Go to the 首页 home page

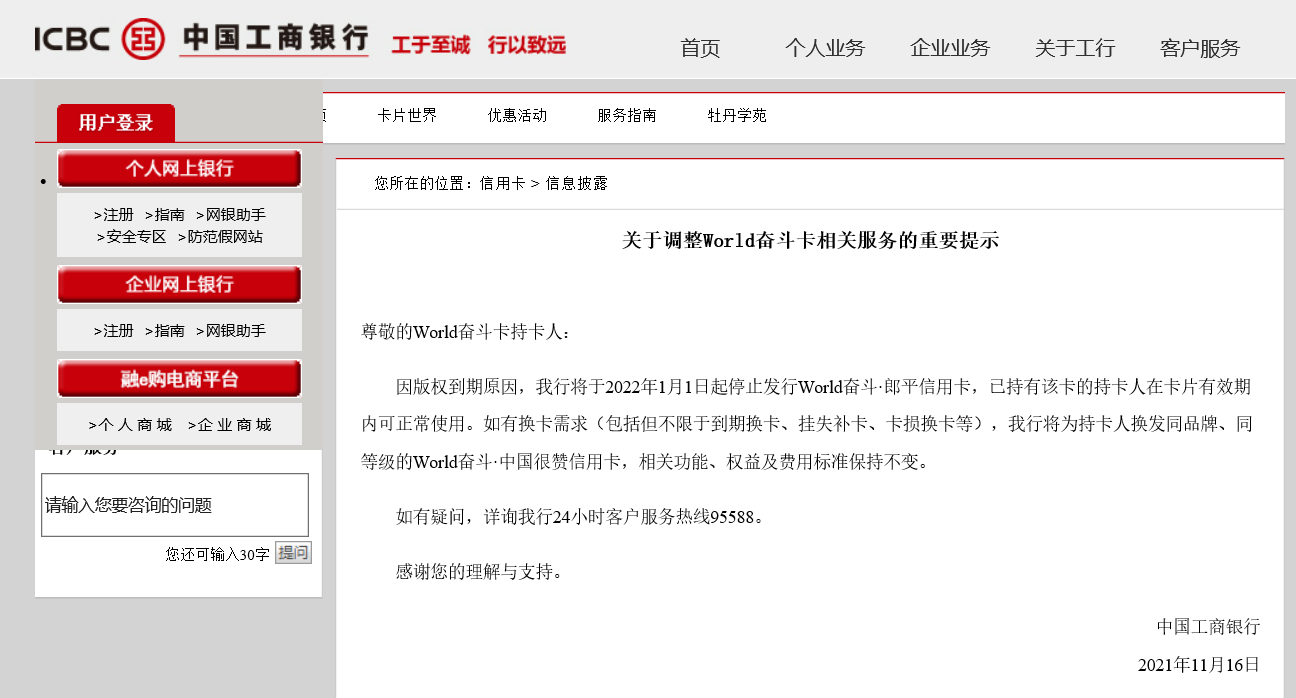pos(700,48)
